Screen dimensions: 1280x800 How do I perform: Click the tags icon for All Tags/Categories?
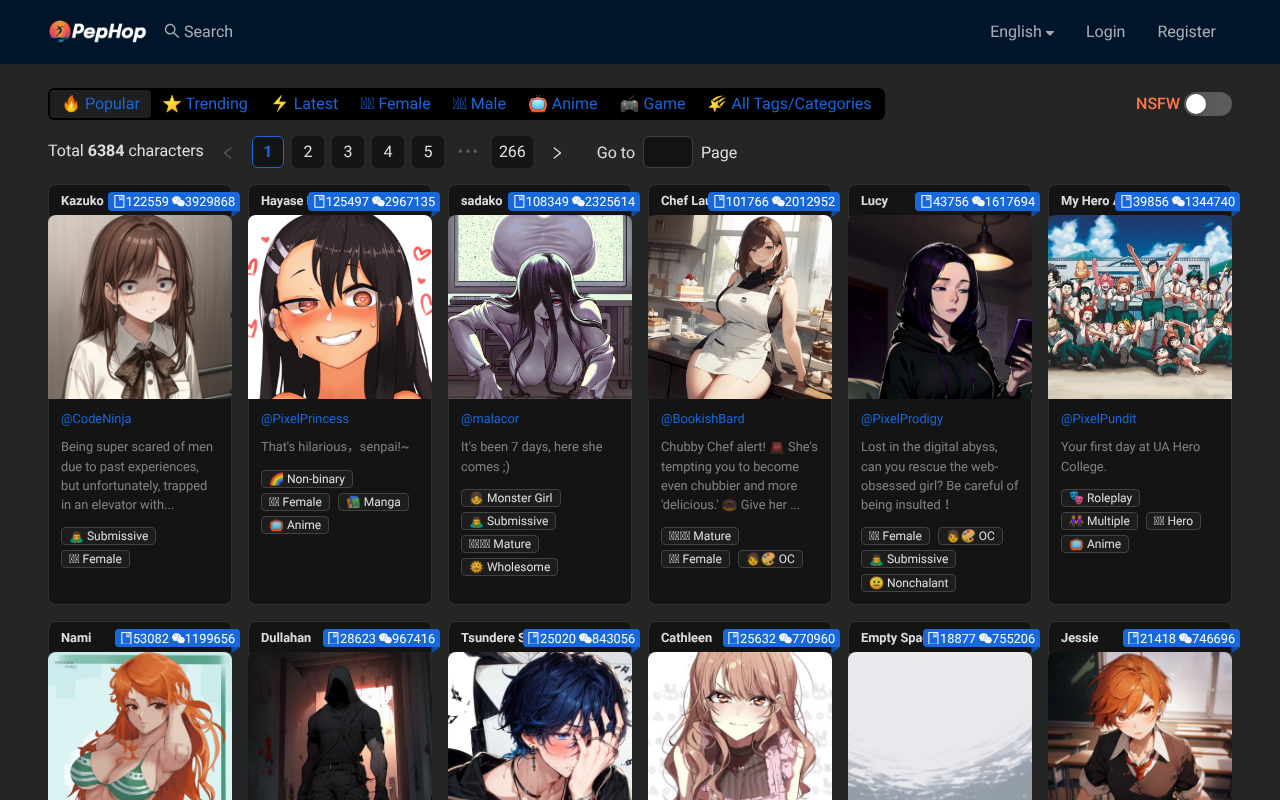717,104
